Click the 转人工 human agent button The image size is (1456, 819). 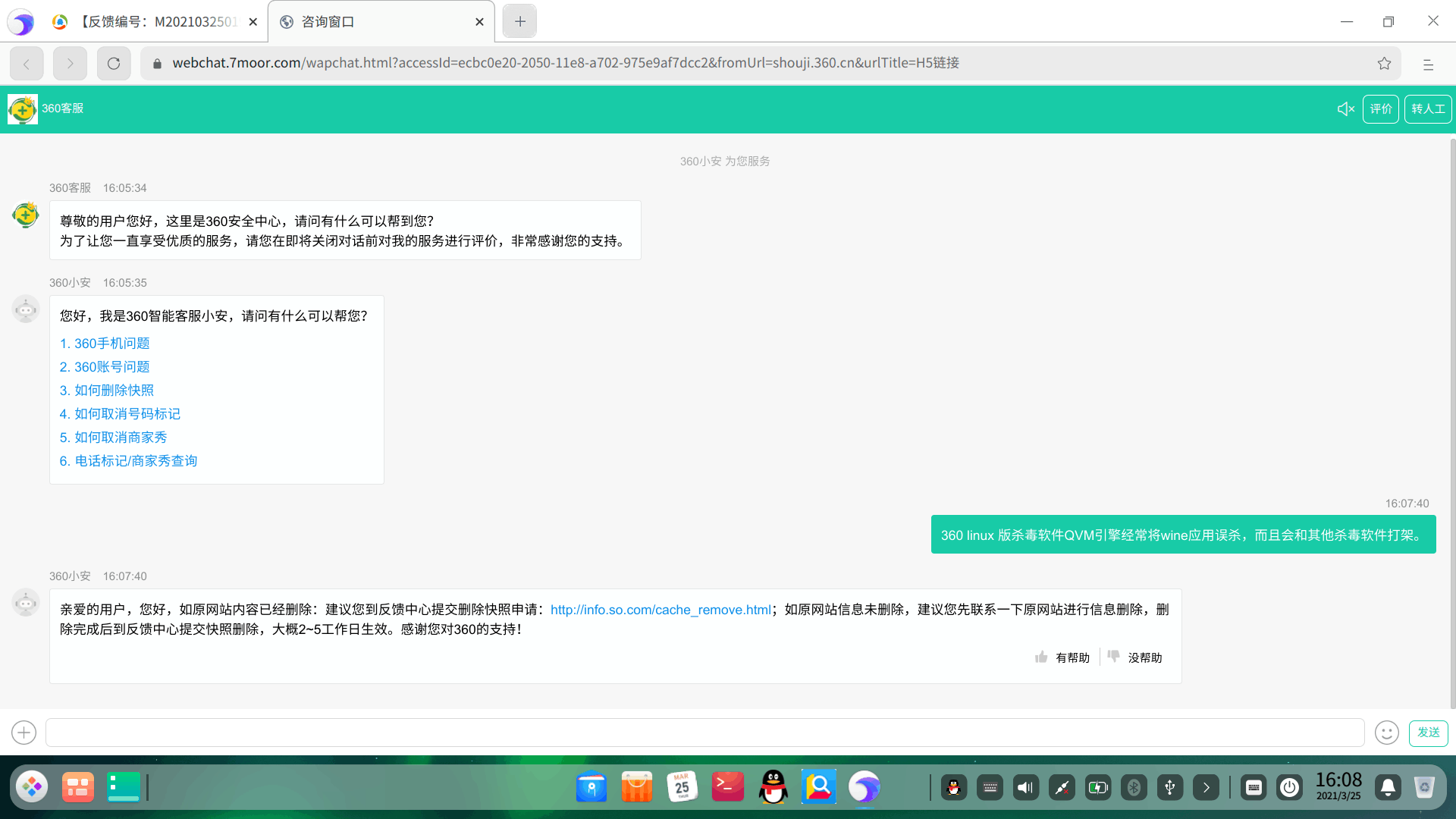coord(1427,109)
